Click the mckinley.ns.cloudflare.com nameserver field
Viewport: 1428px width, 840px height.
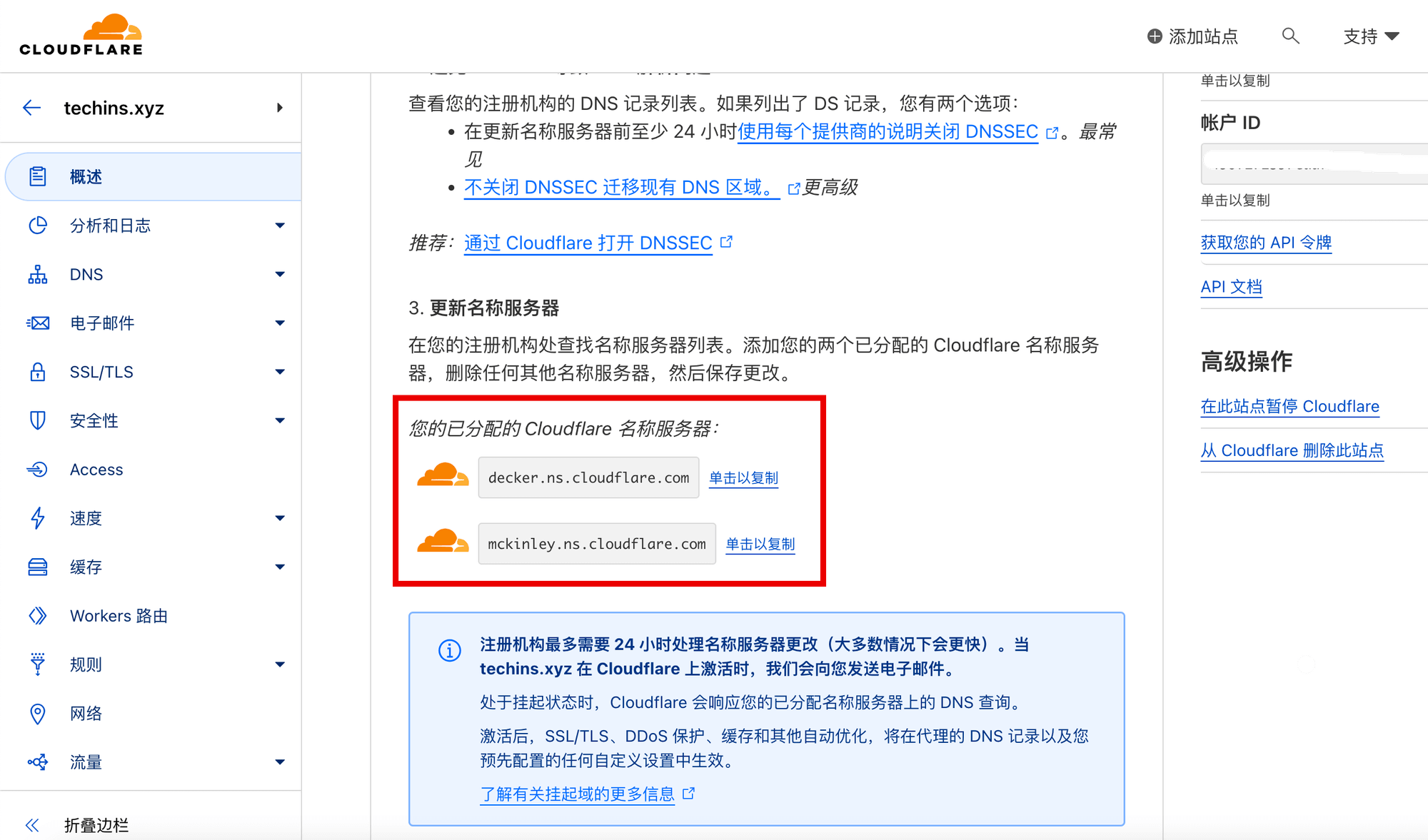click(x=597, y=544)
